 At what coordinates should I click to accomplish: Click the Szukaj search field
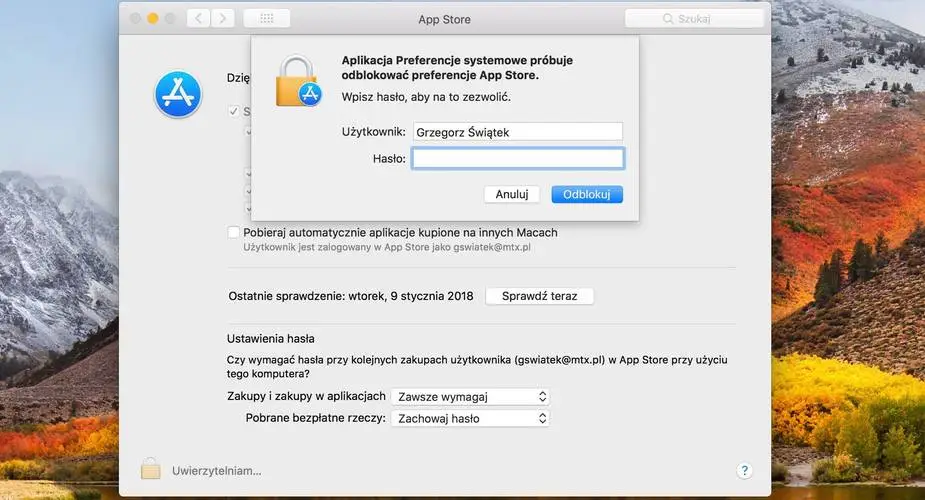click(694, 19)
